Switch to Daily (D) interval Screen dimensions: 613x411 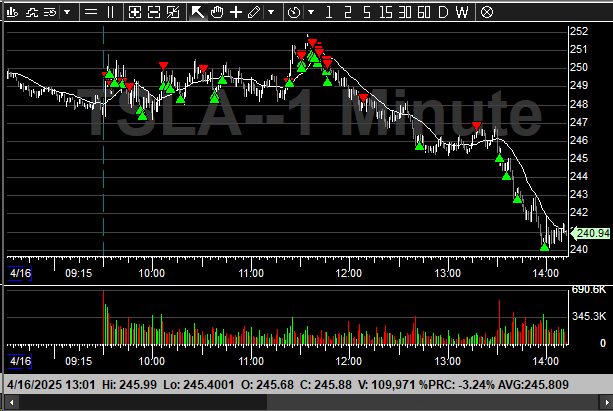tap(443, 13)
